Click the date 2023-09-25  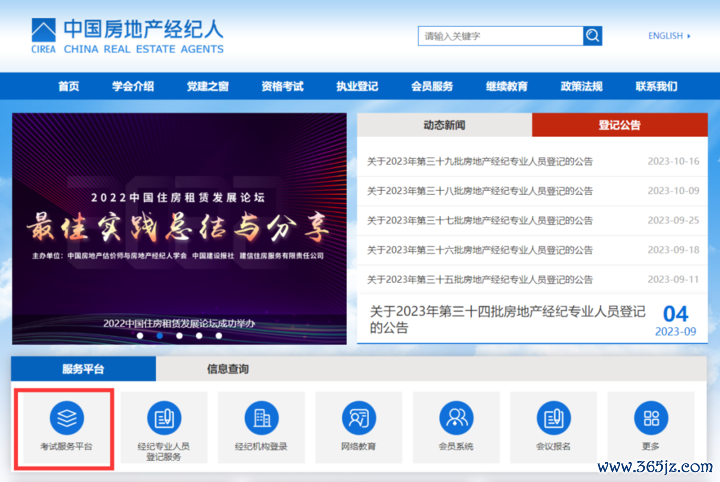(673, 220)
